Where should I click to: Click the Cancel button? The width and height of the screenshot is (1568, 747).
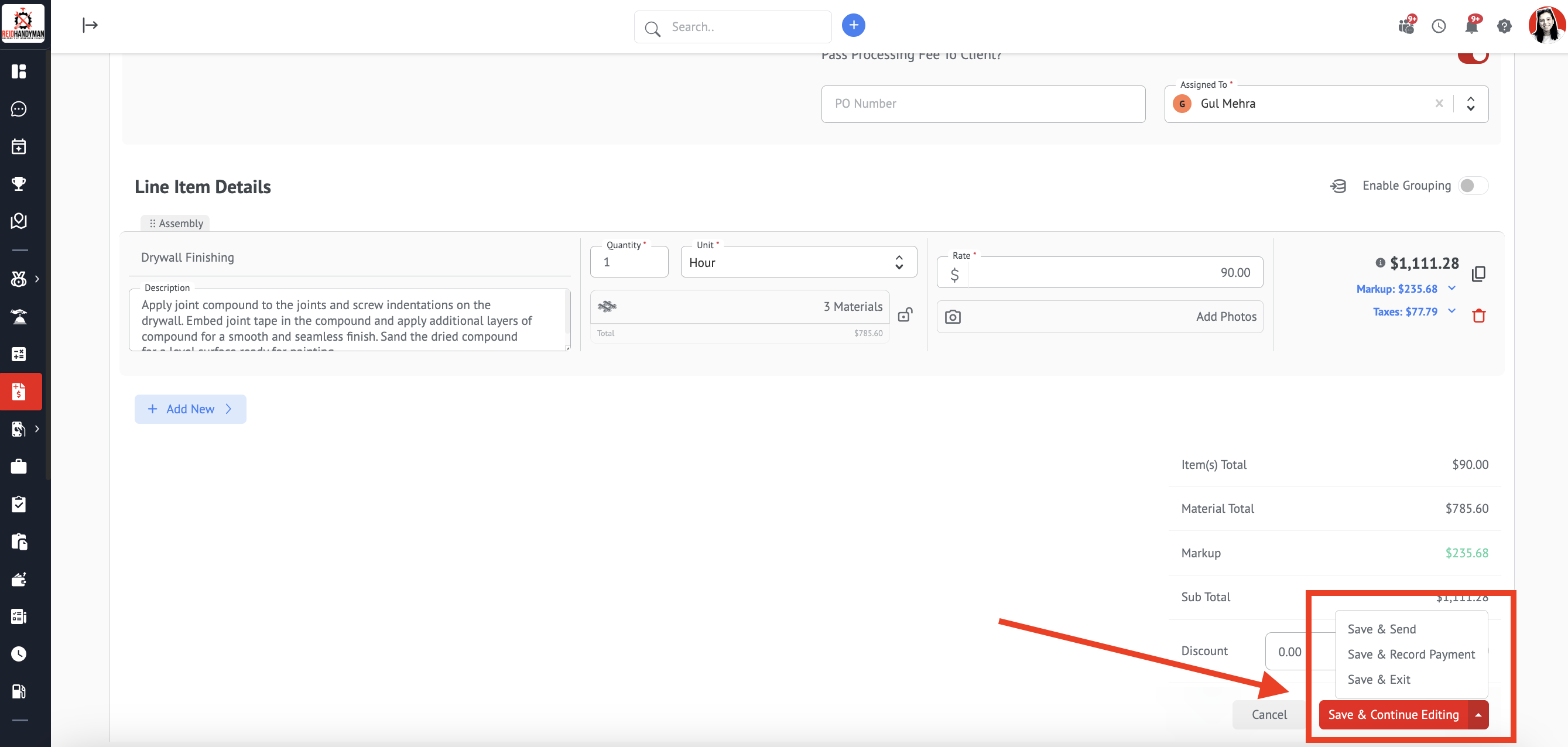coord(1269,714)
